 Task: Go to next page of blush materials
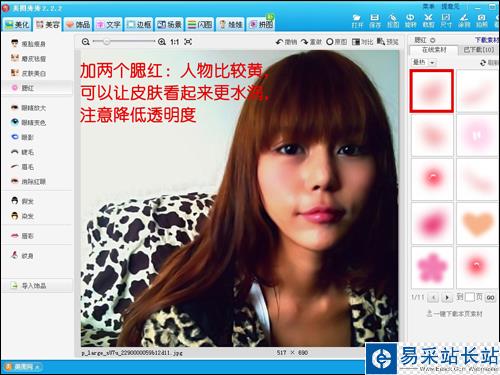coord(447,297)
